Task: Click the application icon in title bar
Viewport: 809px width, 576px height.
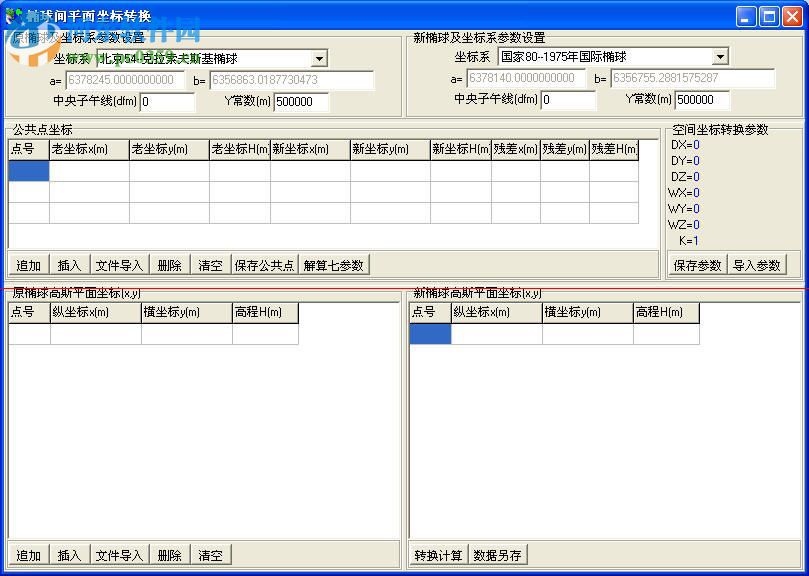Action: [x=14, y=15]
